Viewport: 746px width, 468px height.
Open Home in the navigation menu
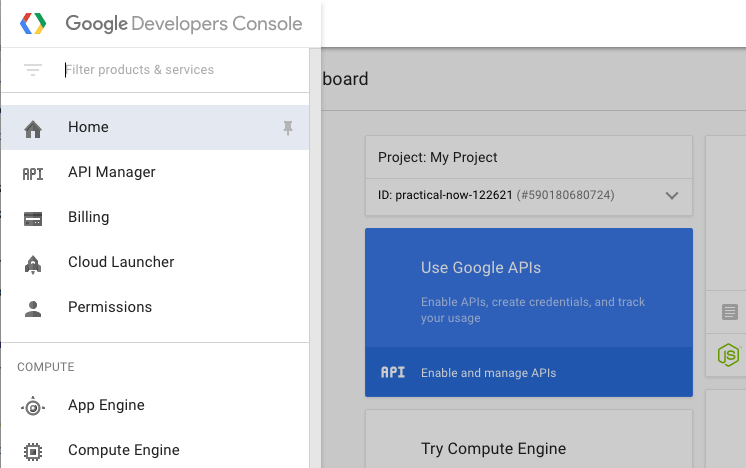click(x=155, y=127)
